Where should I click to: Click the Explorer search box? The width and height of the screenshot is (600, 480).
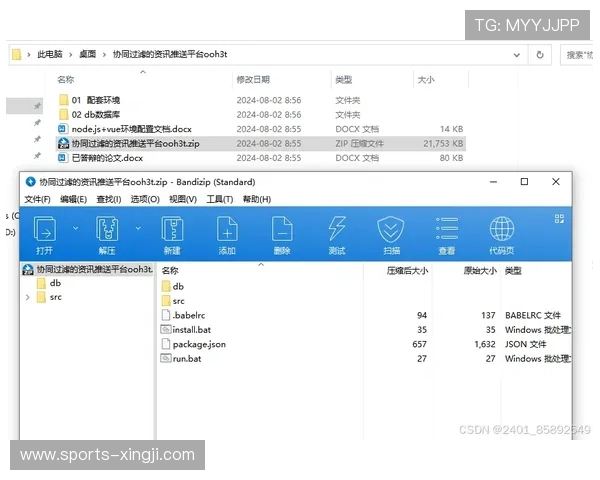(x=578, y=55)
